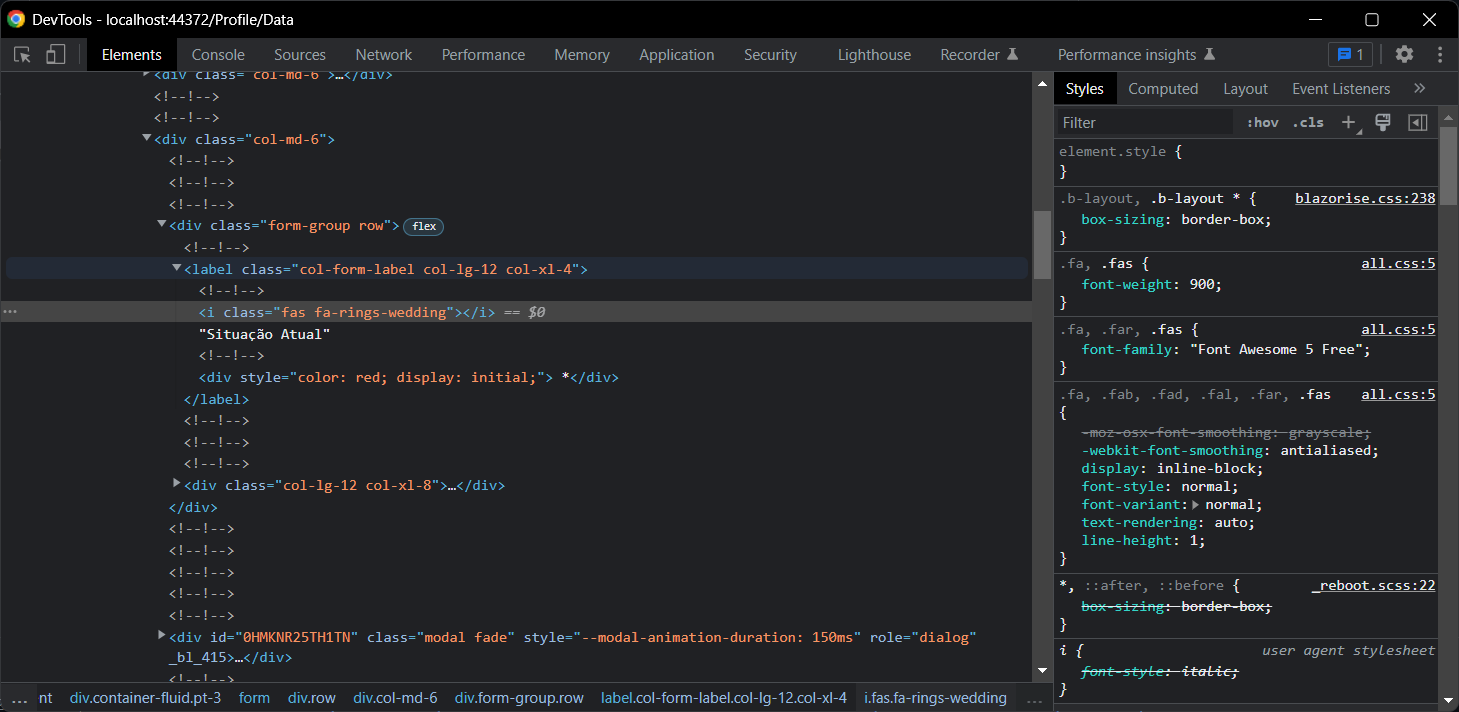This screenshot has width=1459, height=712.
Task: Switch to the Console panel
Action: (x=218, y=54)
